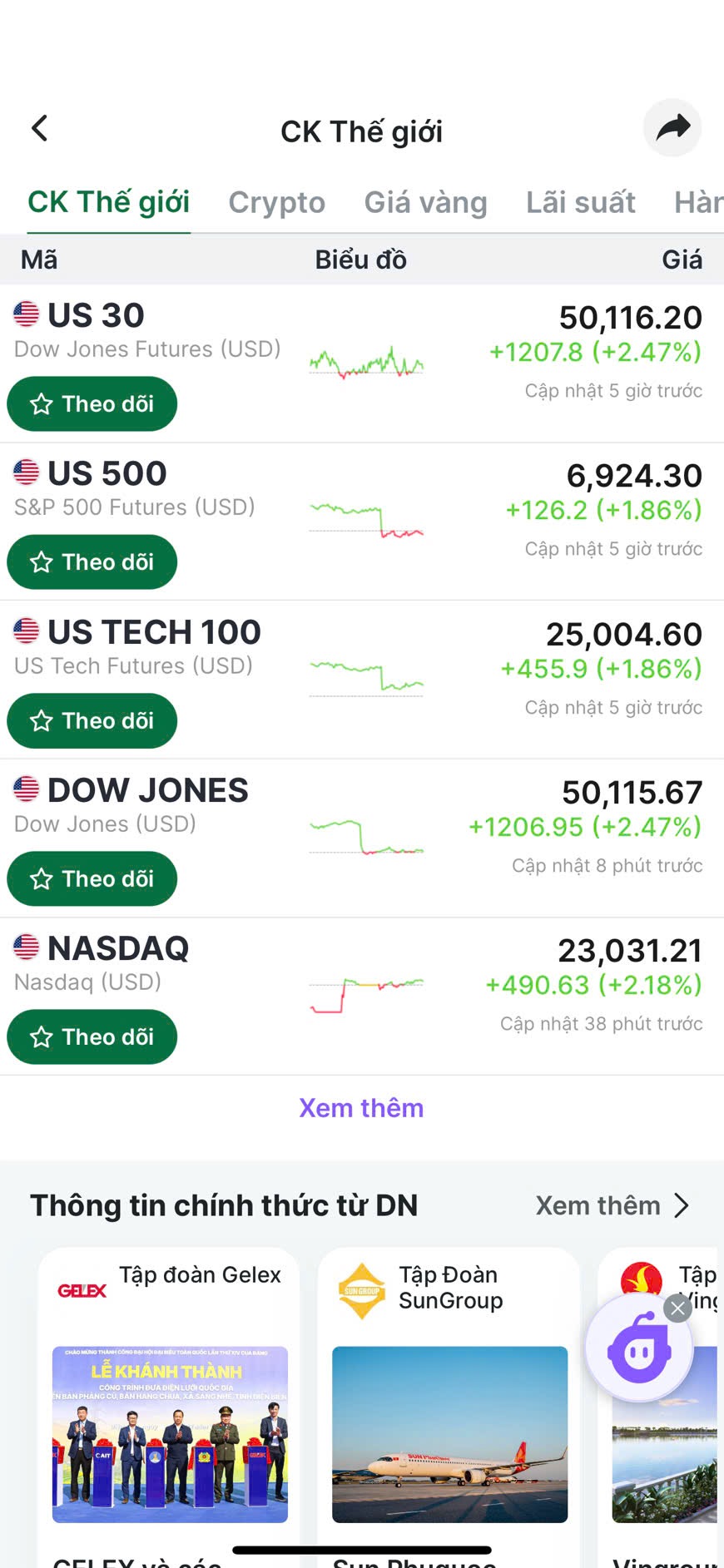Tap the Gelex company logo
This screenshot has width=724, height=1568.
tap(82, 1290)
